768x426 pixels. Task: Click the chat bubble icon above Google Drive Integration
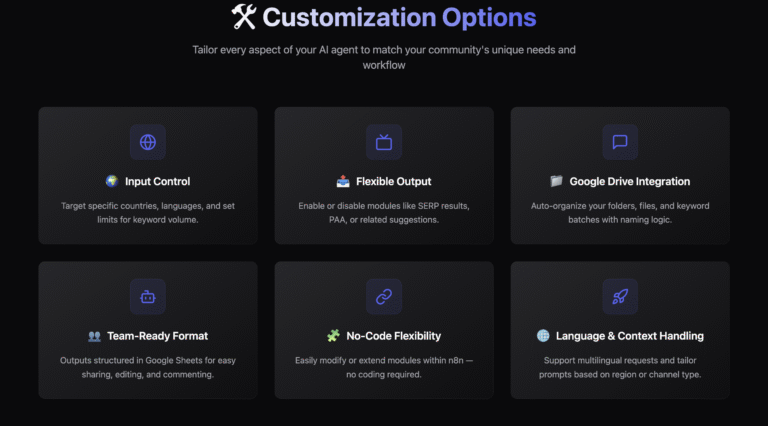(620, 142)
